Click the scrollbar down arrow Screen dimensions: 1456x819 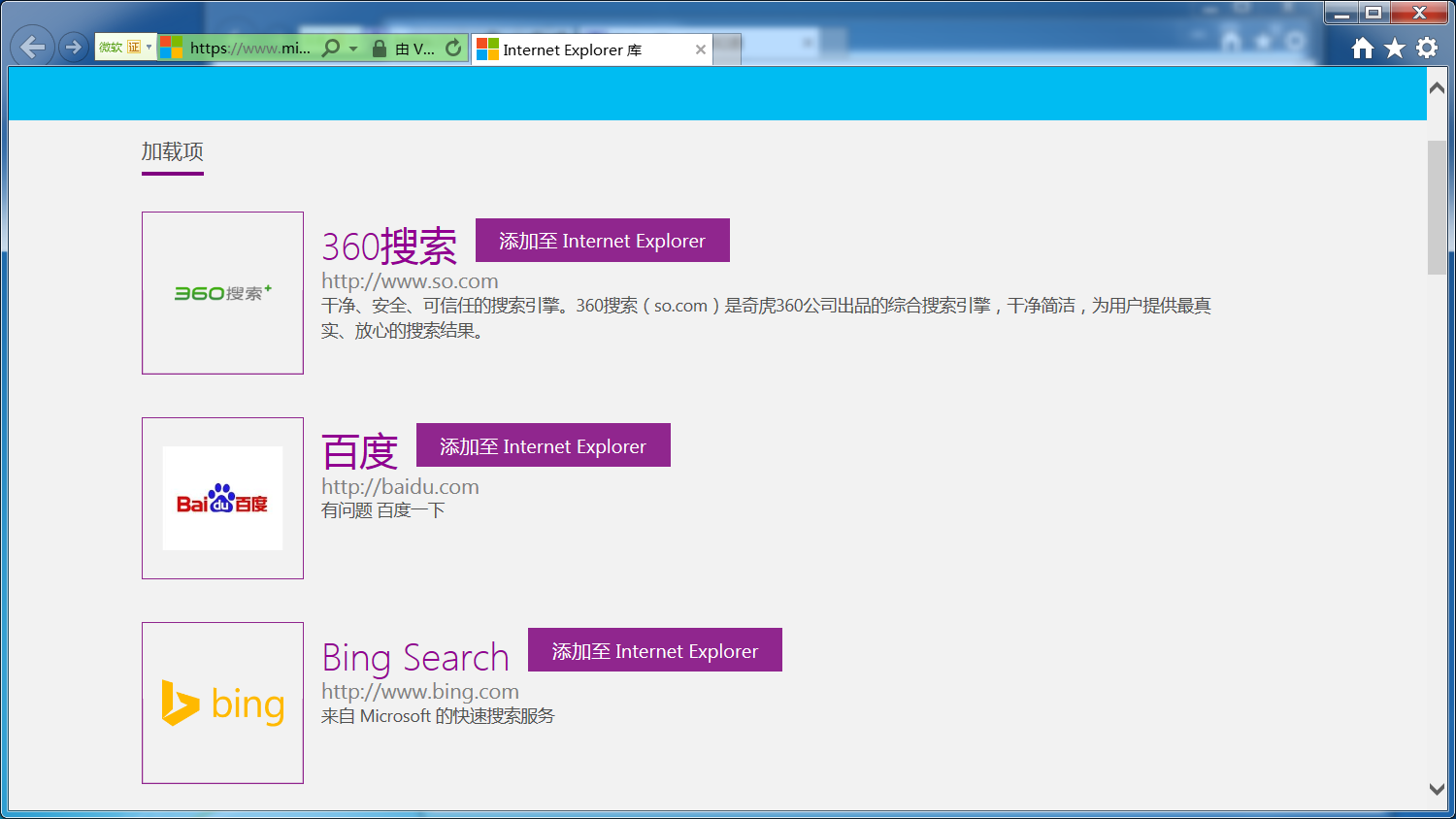click(1437, 789)
